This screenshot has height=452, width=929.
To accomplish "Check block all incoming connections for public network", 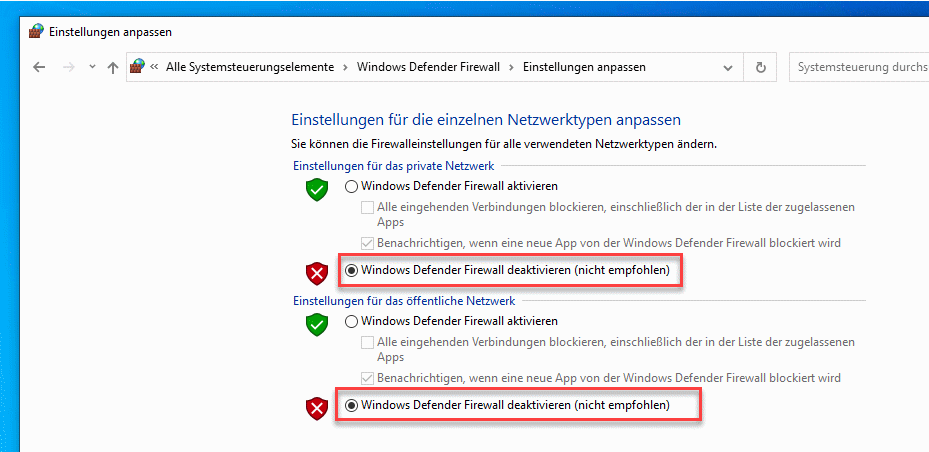I will pos(367,342).
